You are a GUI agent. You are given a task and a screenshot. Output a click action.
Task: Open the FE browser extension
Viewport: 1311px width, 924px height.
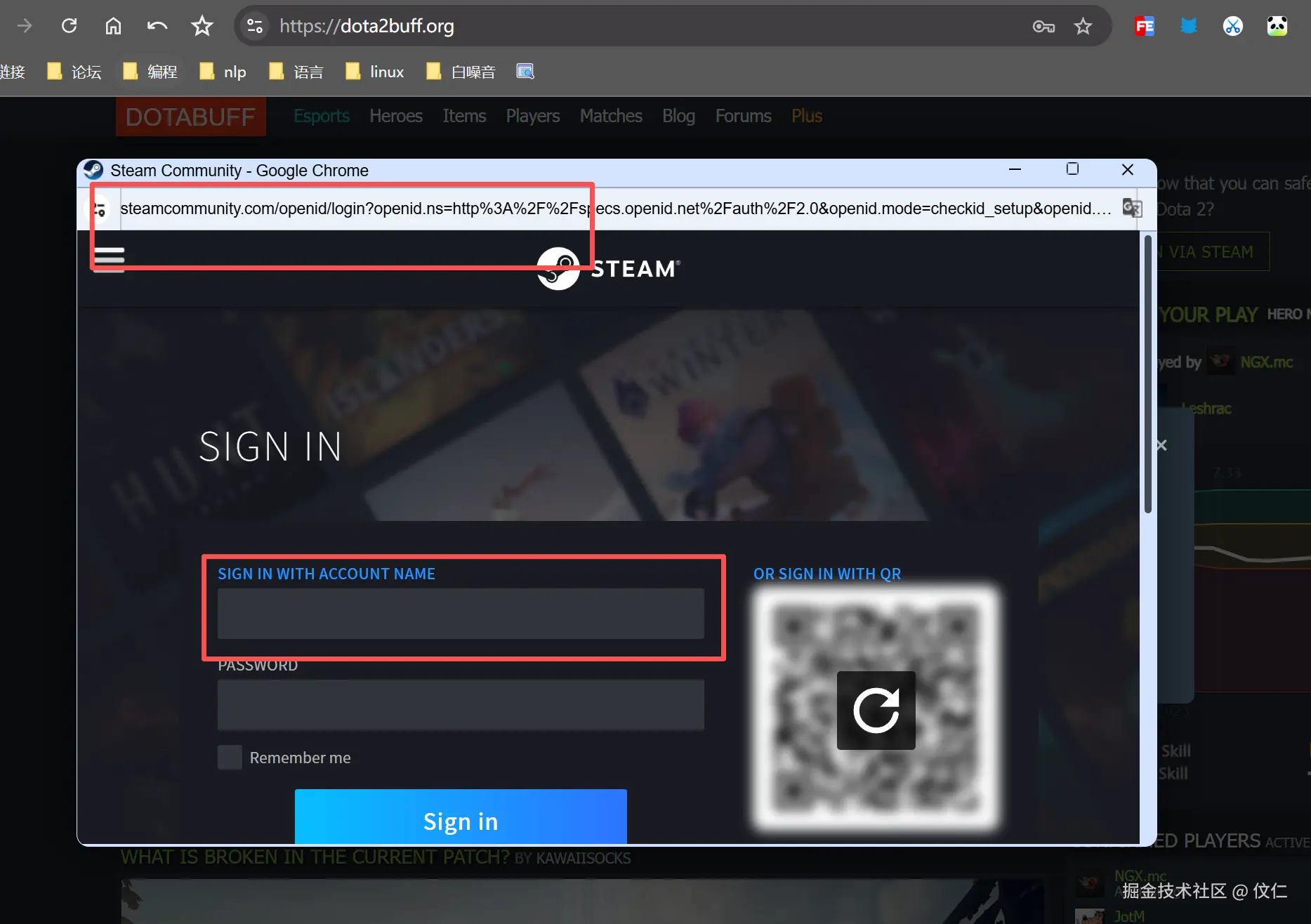(1145, 27)
